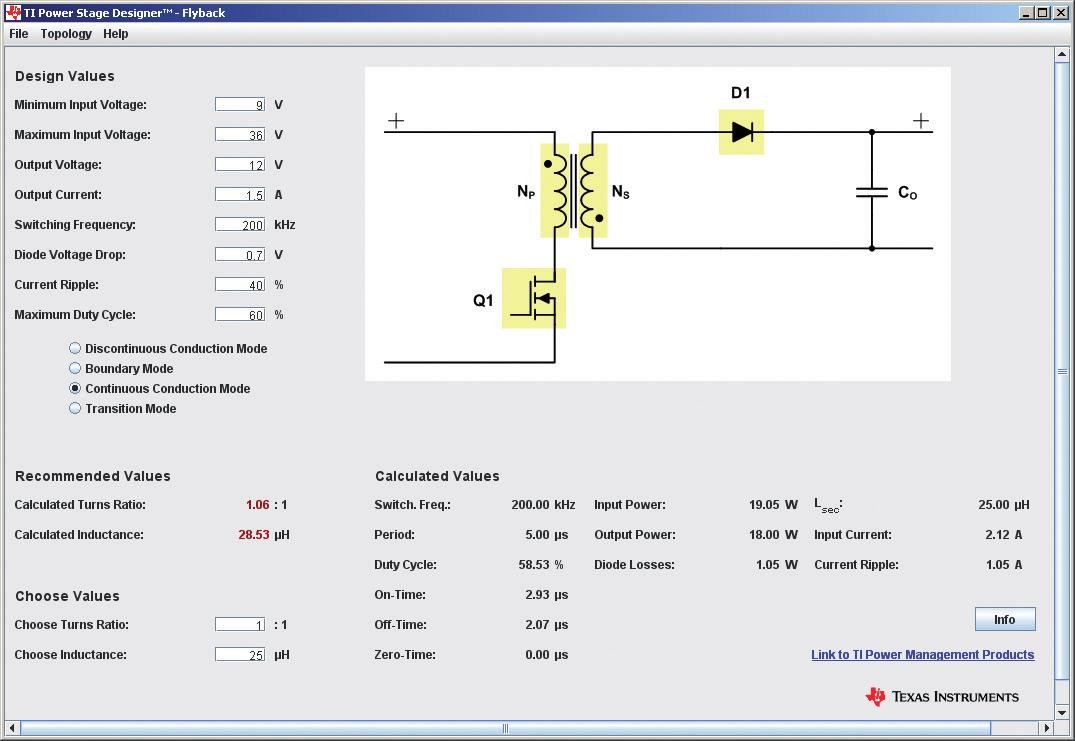Open the Help menu

click(x=115, y=33)
